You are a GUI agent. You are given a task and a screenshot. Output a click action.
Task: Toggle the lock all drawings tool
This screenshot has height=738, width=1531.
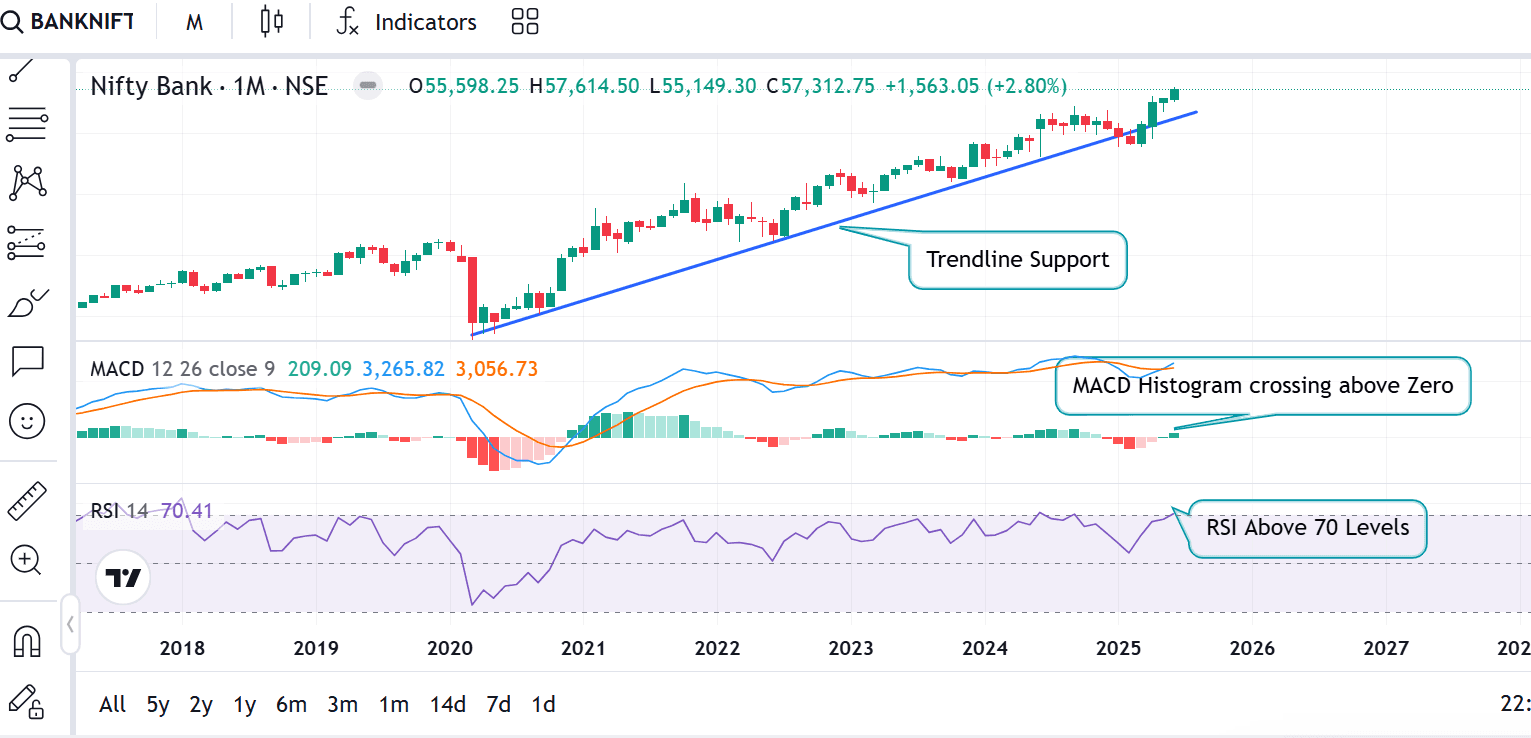pyautogui.click(x=27, y=701)
